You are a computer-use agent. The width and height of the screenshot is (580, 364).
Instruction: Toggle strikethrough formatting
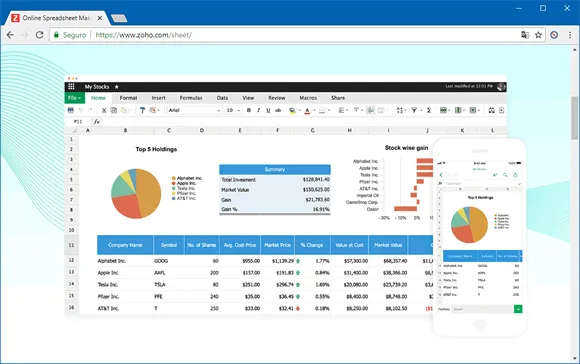tap(278, 110)
